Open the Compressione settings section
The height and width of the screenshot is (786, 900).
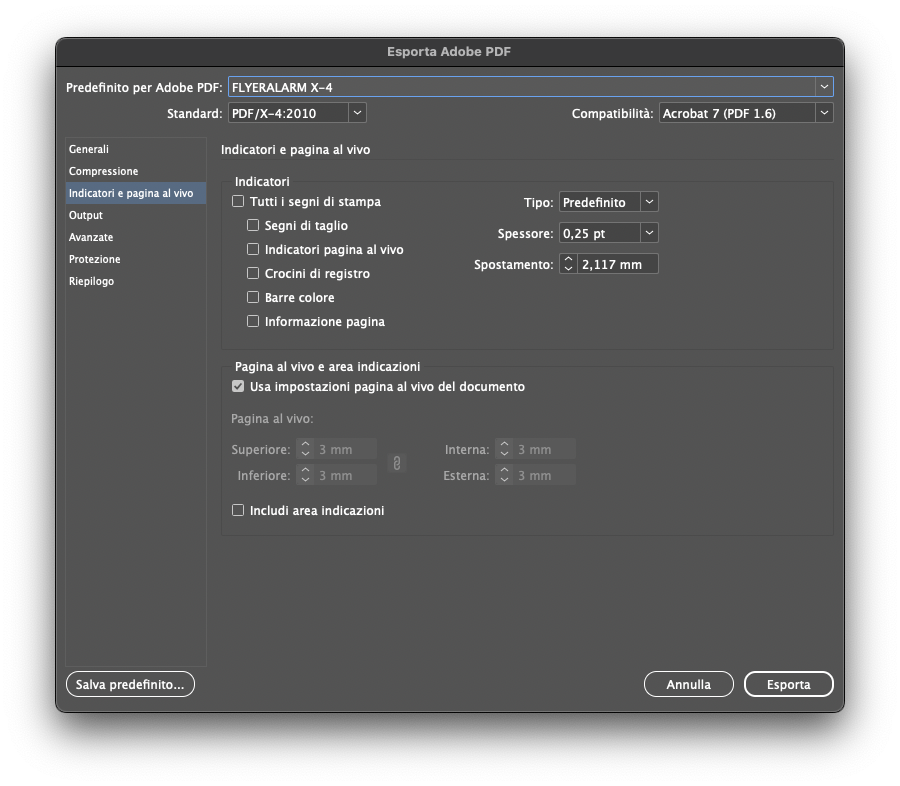point(103,171)
